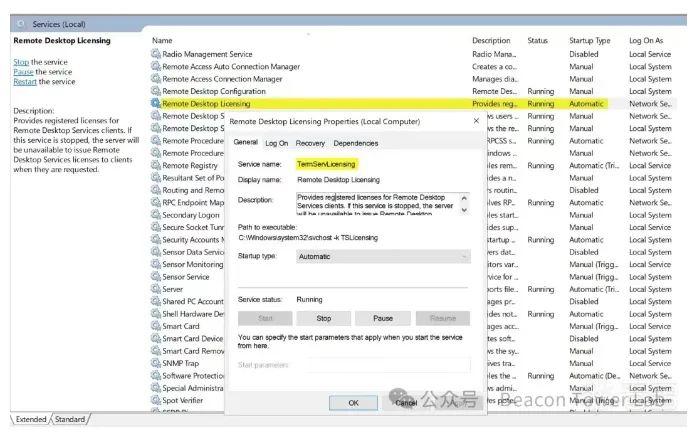The image size is (697, 435).
Task: Click the Sensor Service gear icon
Action: point(156,277)
